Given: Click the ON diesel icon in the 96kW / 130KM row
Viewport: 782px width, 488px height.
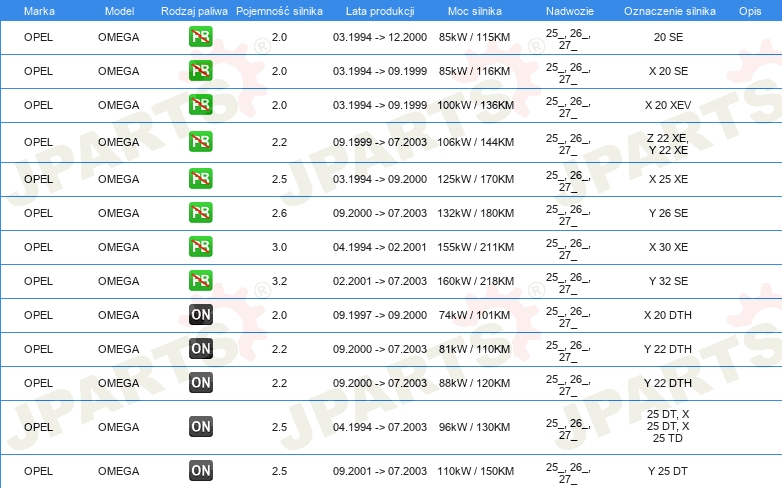Looking at the screenshot, I should [200, 426].
